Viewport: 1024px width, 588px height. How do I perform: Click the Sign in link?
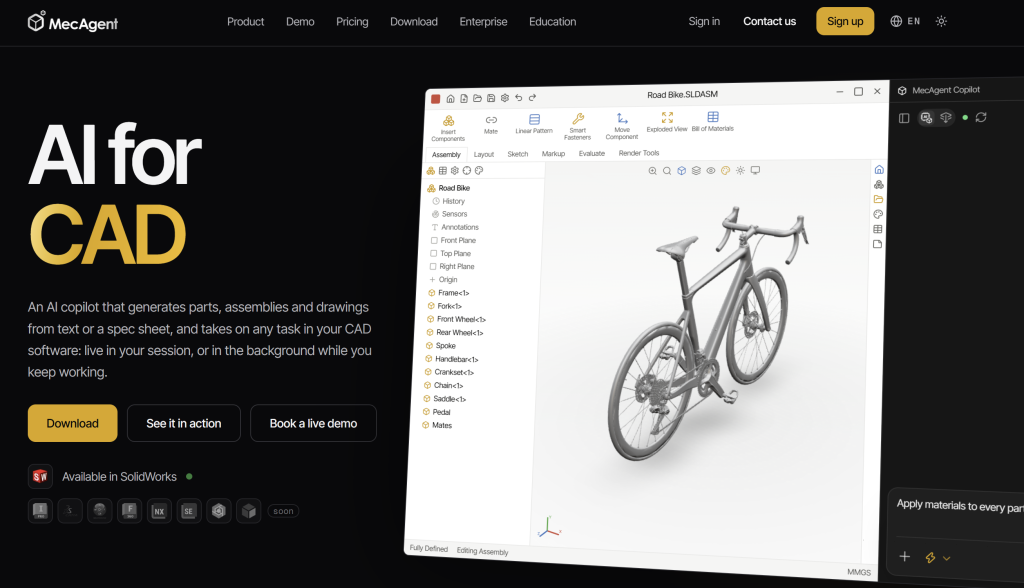pos(704,22)
